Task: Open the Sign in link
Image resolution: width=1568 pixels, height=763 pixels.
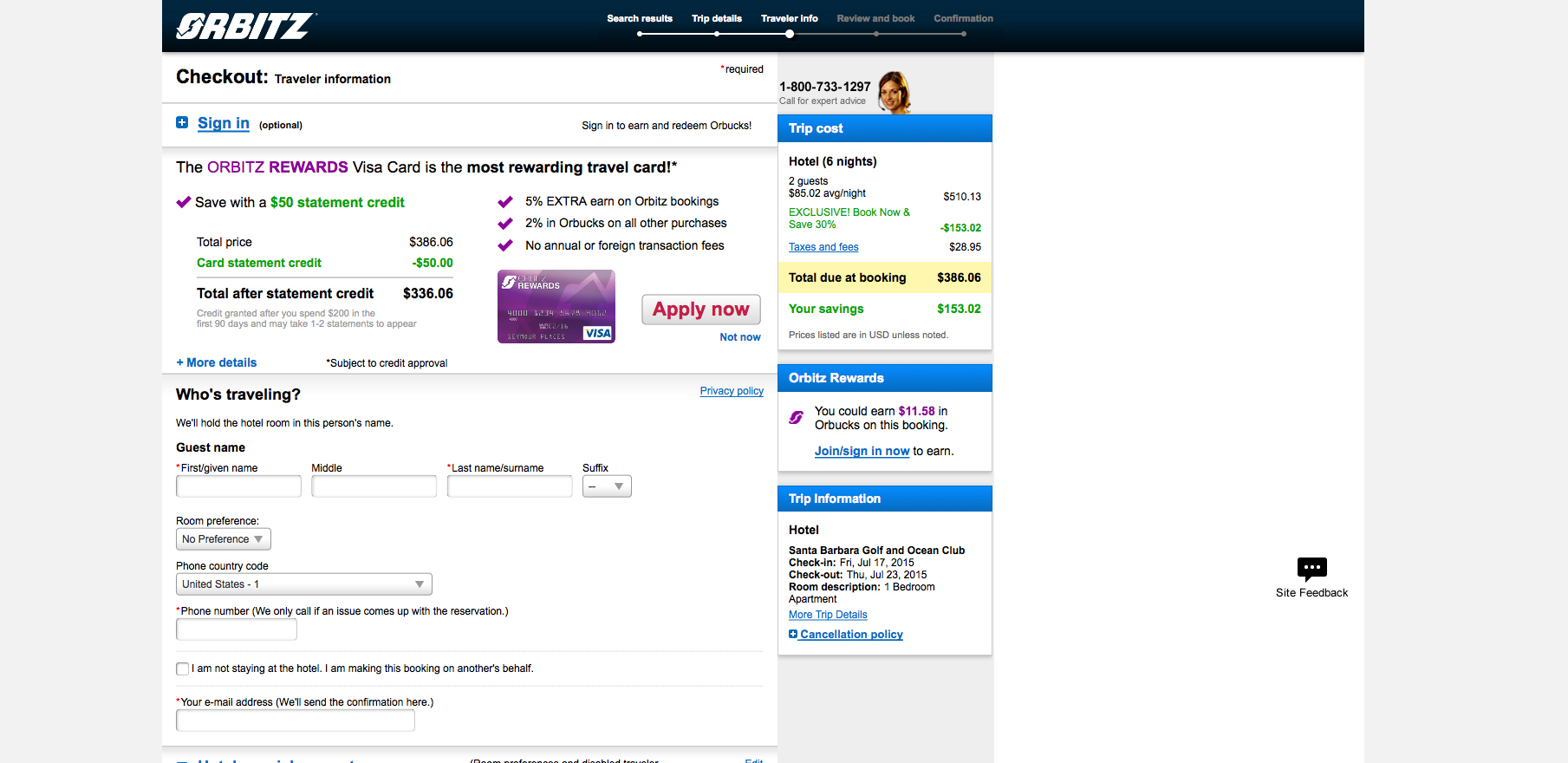Action: (224, 123)
